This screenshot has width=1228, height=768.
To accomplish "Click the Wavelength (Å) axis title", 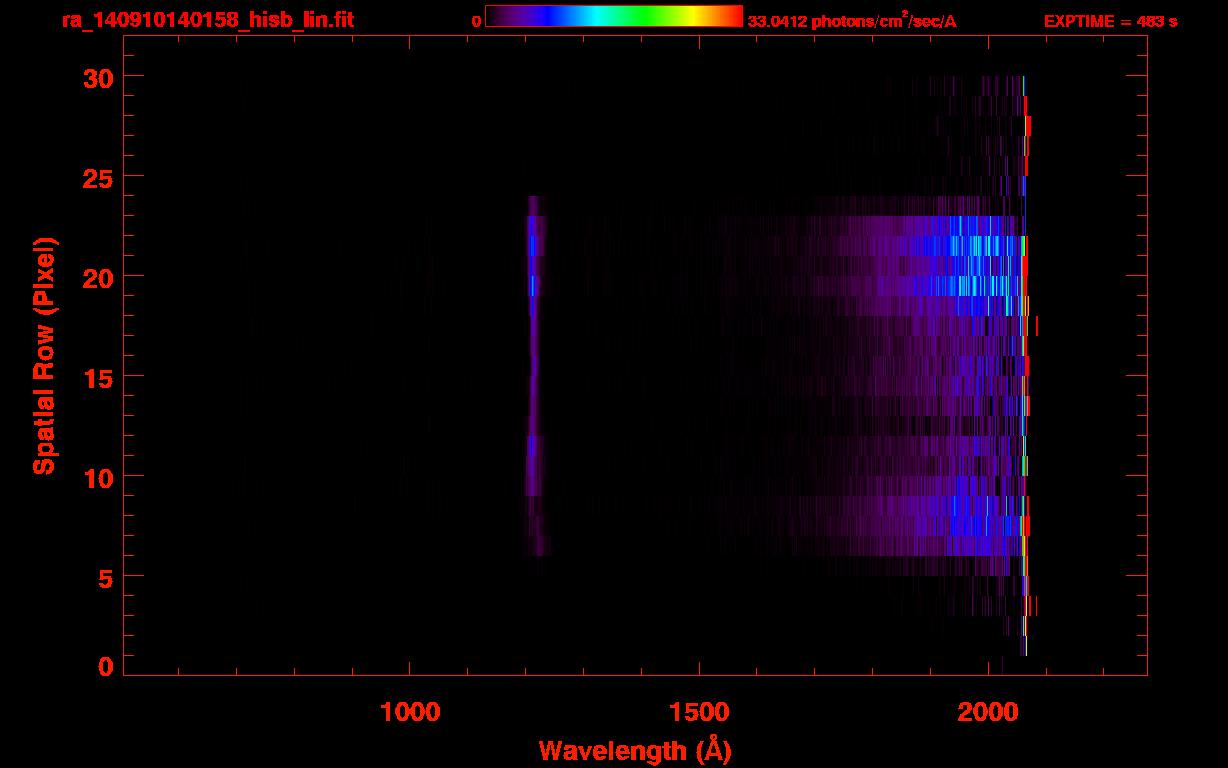I will click(x=635, y=750).
